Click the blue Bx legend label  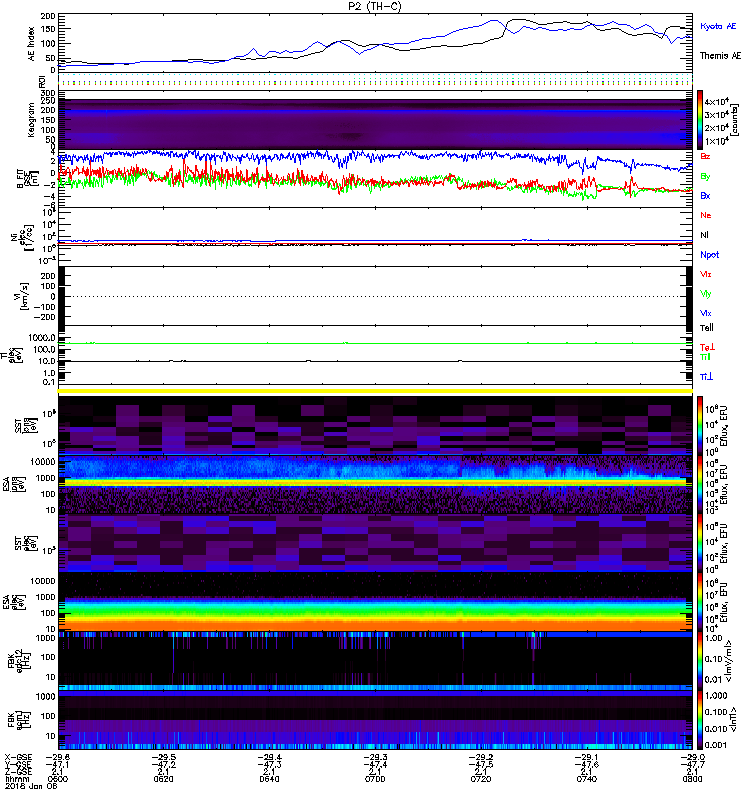pyautogui.click(x=705, y=195)
